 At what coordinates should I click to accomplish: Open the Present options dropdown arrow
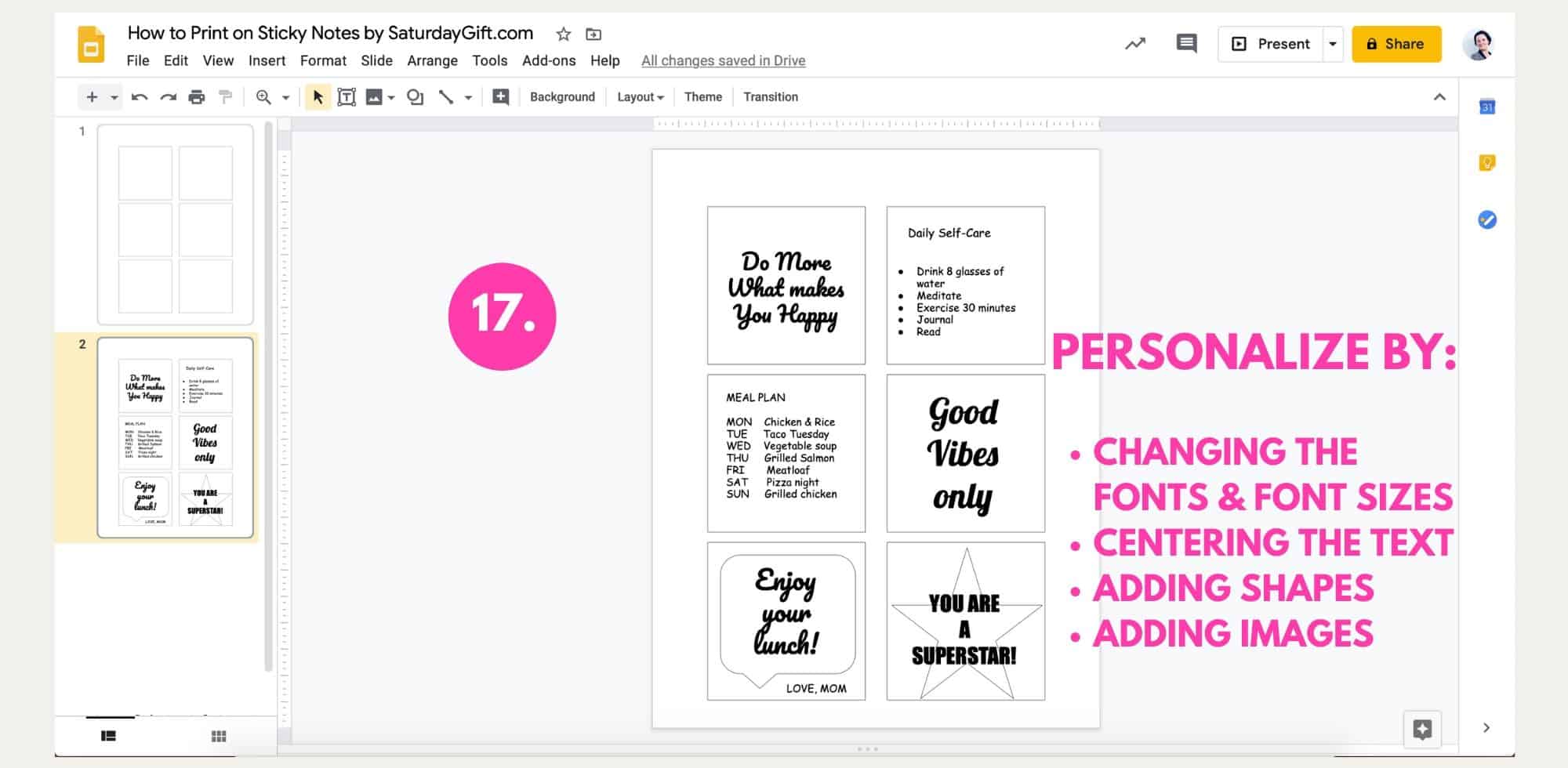pyautogui.click(x=1333, y=44)
